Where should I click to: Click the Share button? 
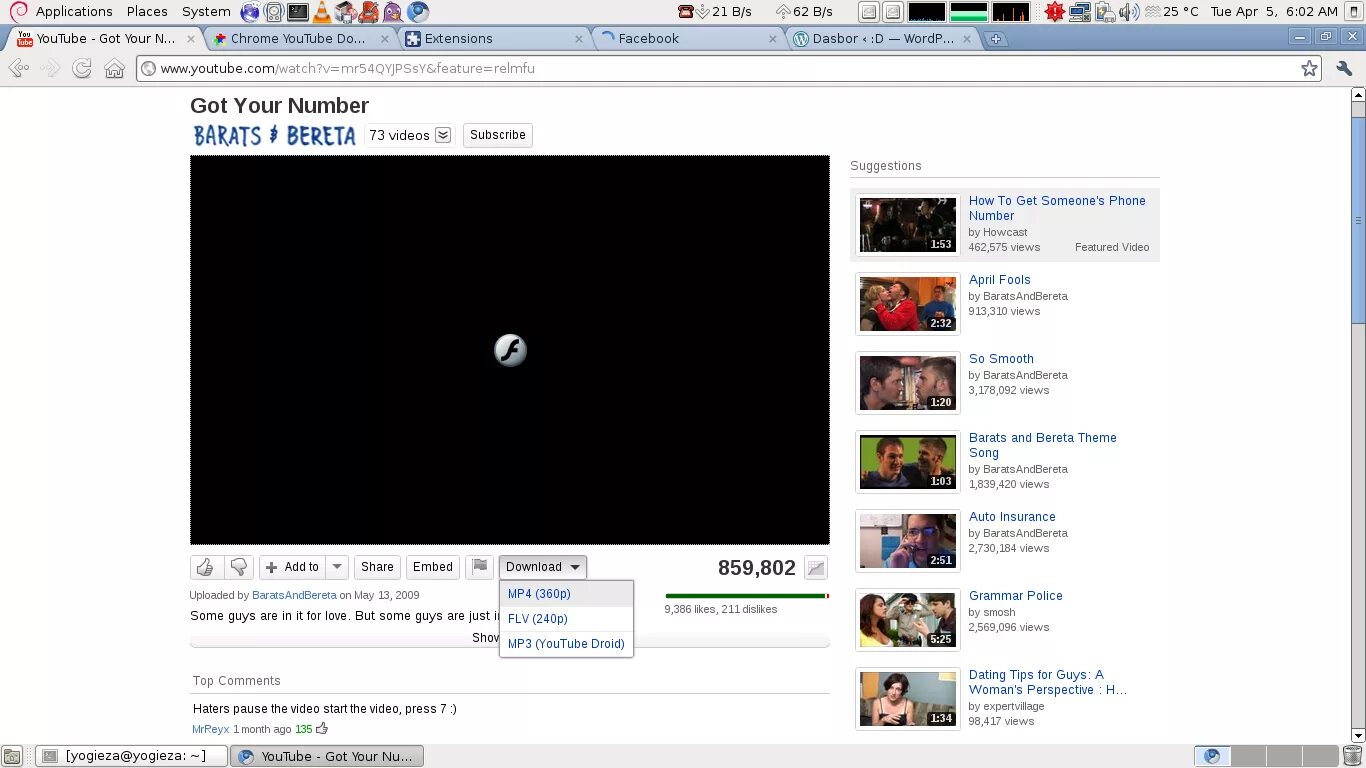click(x=377, y=567)
